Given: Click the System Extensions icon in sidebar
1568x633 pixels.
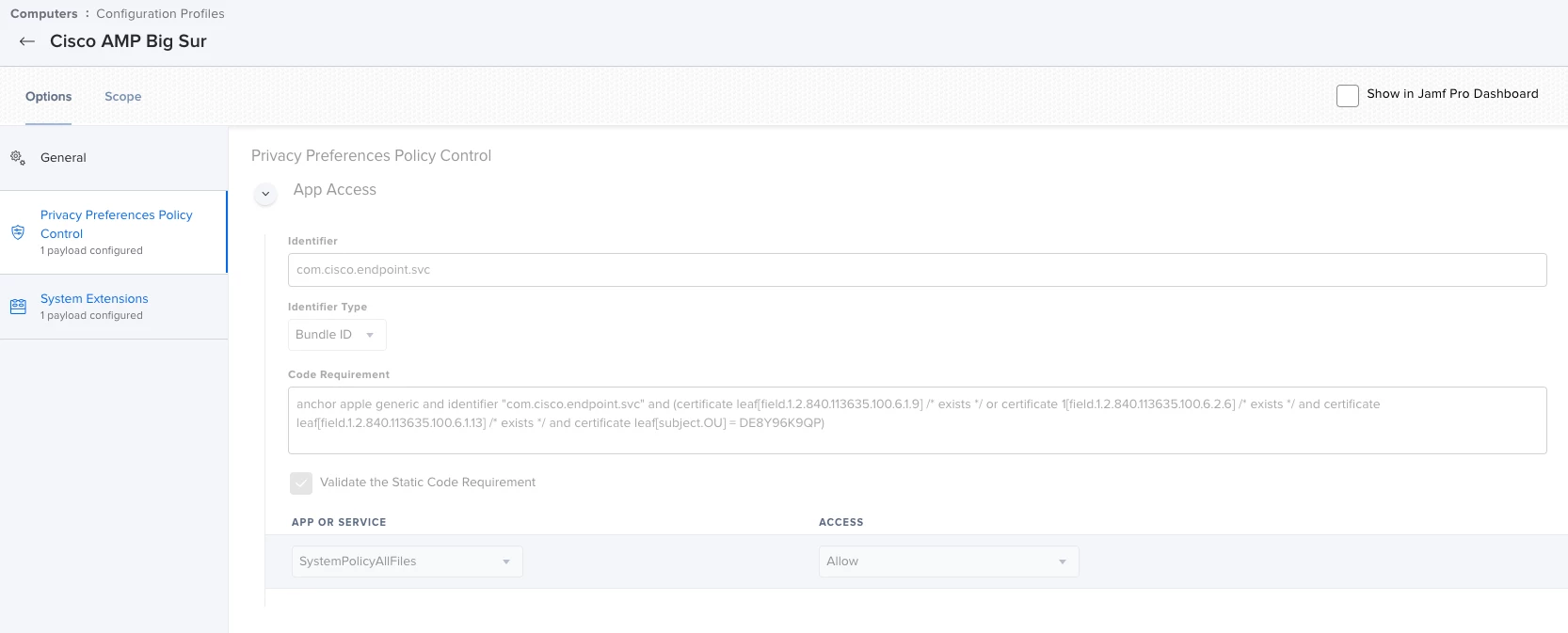Looking at the screenshot, I should coord(18,307).
